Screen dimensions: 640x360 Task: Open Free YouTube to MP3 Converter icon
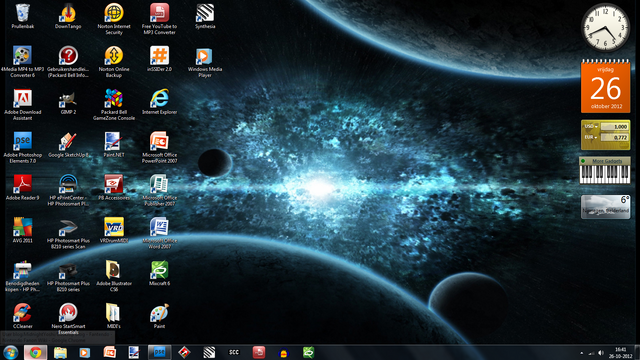159,19
